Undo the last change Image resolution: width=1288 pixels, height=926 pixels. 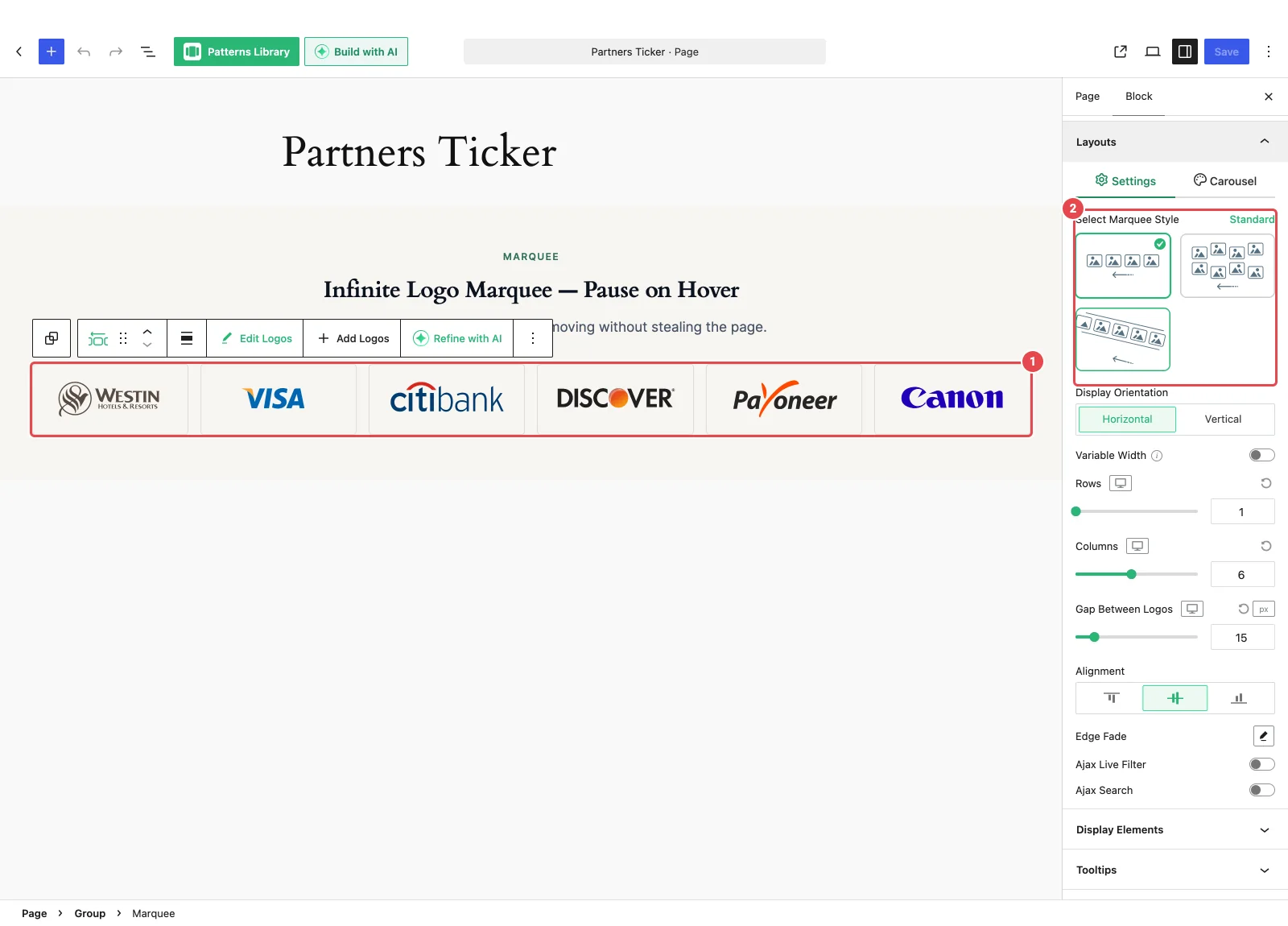pos(84,52)
